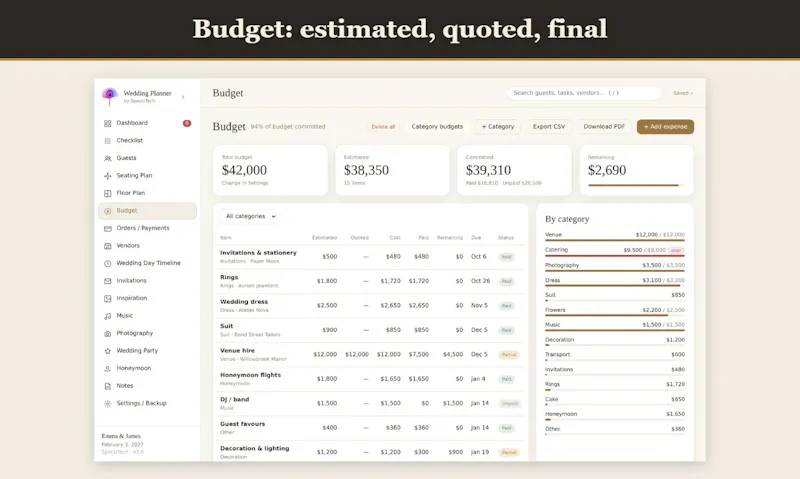Open the Guests section
This screenshot has width=800, height=479.
click(147, 158)
